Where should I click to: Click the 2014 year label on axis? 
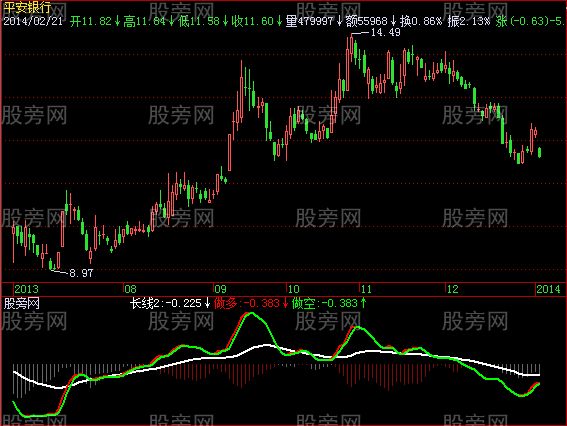(x=548, y=289)
